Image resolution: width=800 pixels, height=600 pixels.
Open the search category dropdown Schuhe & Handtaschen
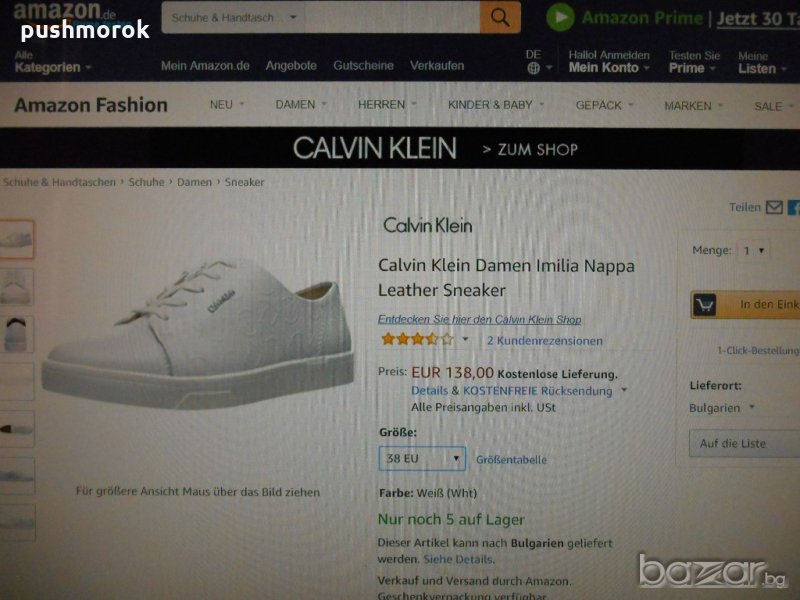pyautogui.click(x=233, y=17)
